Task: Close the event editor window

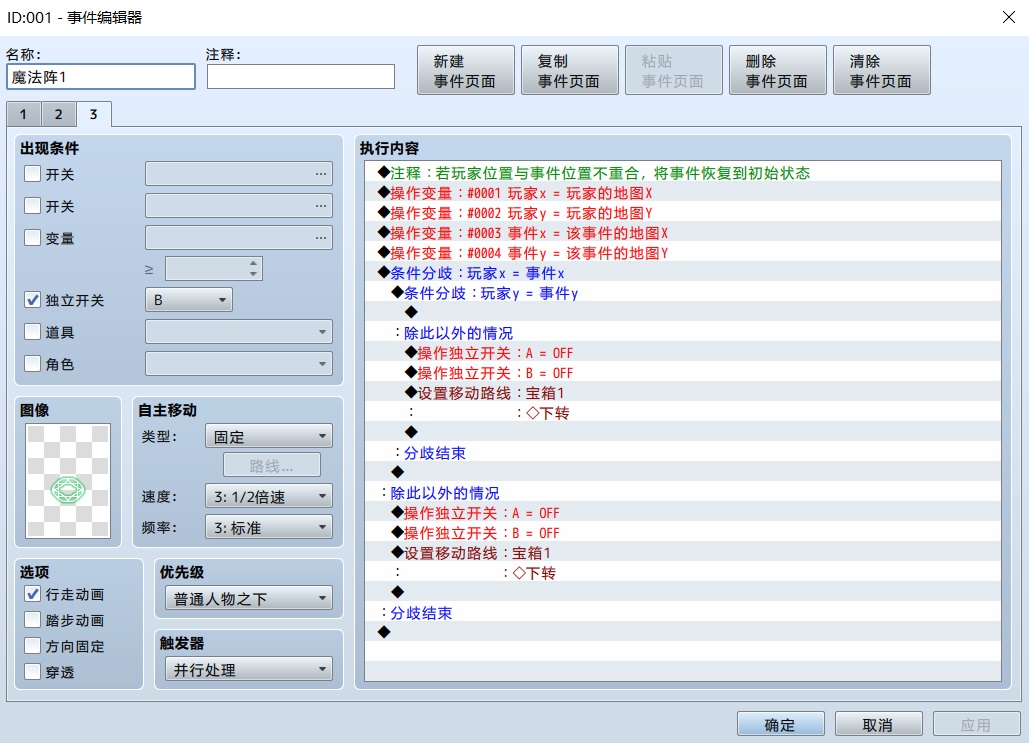Action: (x=1009, y=17)
